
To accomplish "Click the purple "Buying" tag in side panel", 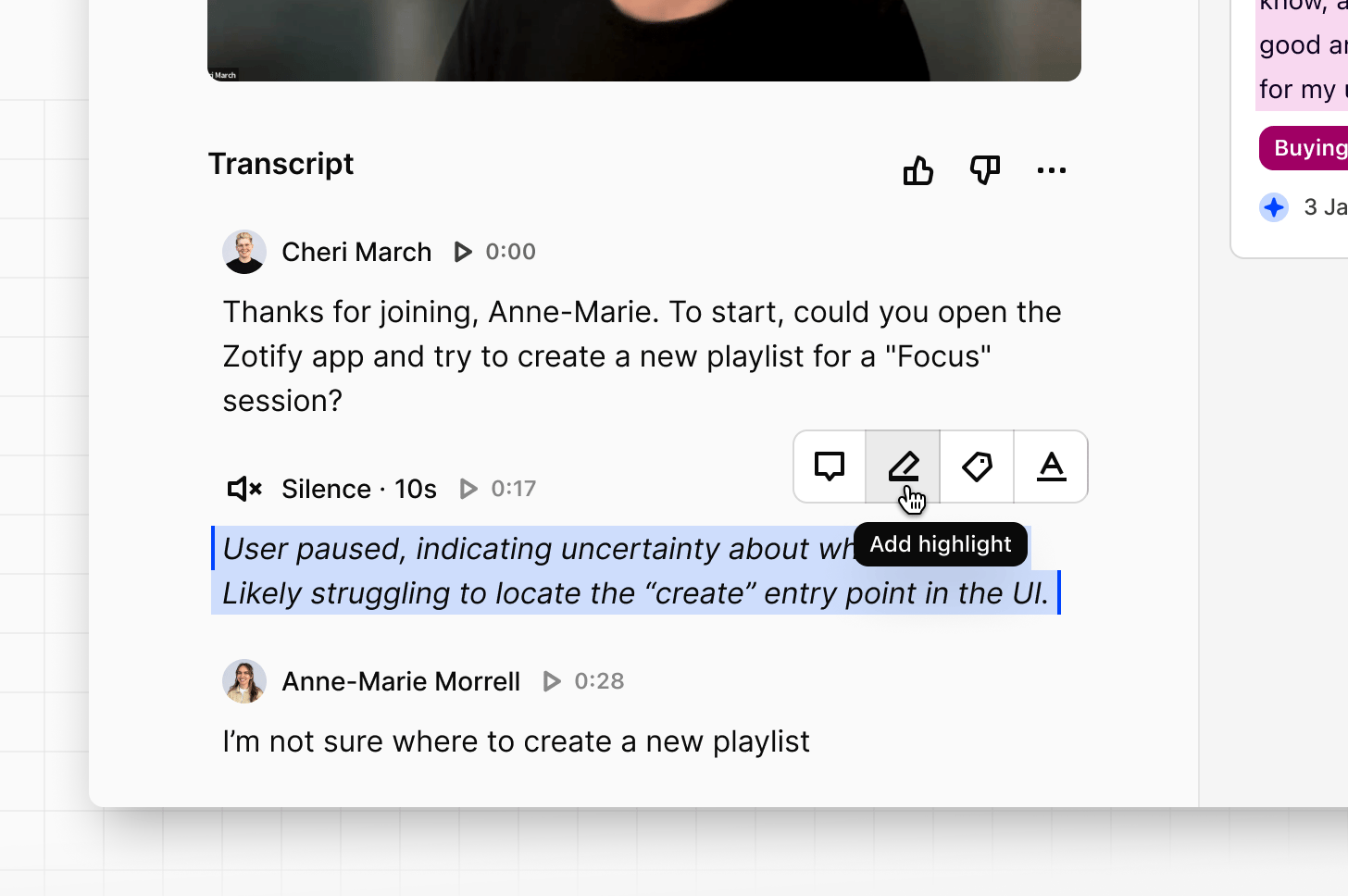I will 1304,148.
